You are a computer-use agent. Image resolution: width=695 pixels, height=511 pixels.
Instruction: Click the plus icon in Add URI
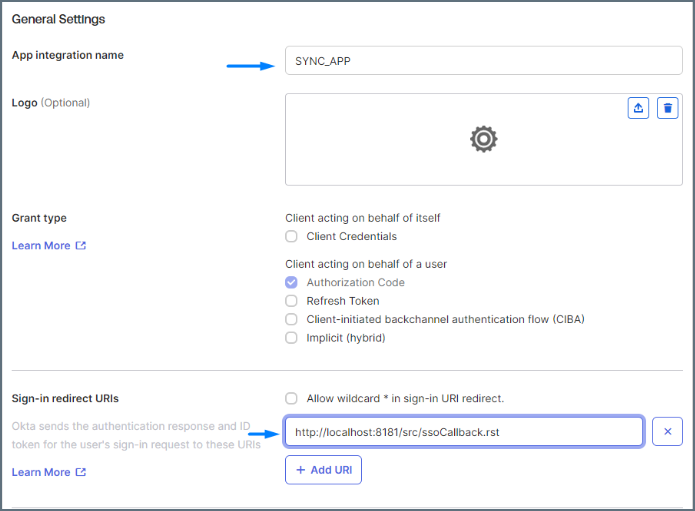(300, 470)
